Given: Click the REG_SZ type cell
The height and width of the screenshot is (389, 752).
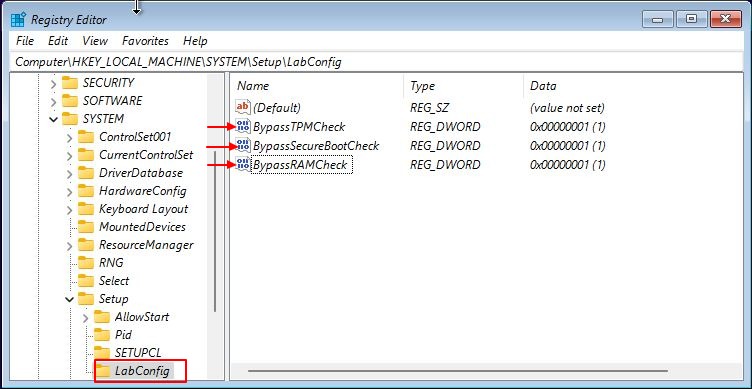Looking at the screenshot, I should pos(429,107).
